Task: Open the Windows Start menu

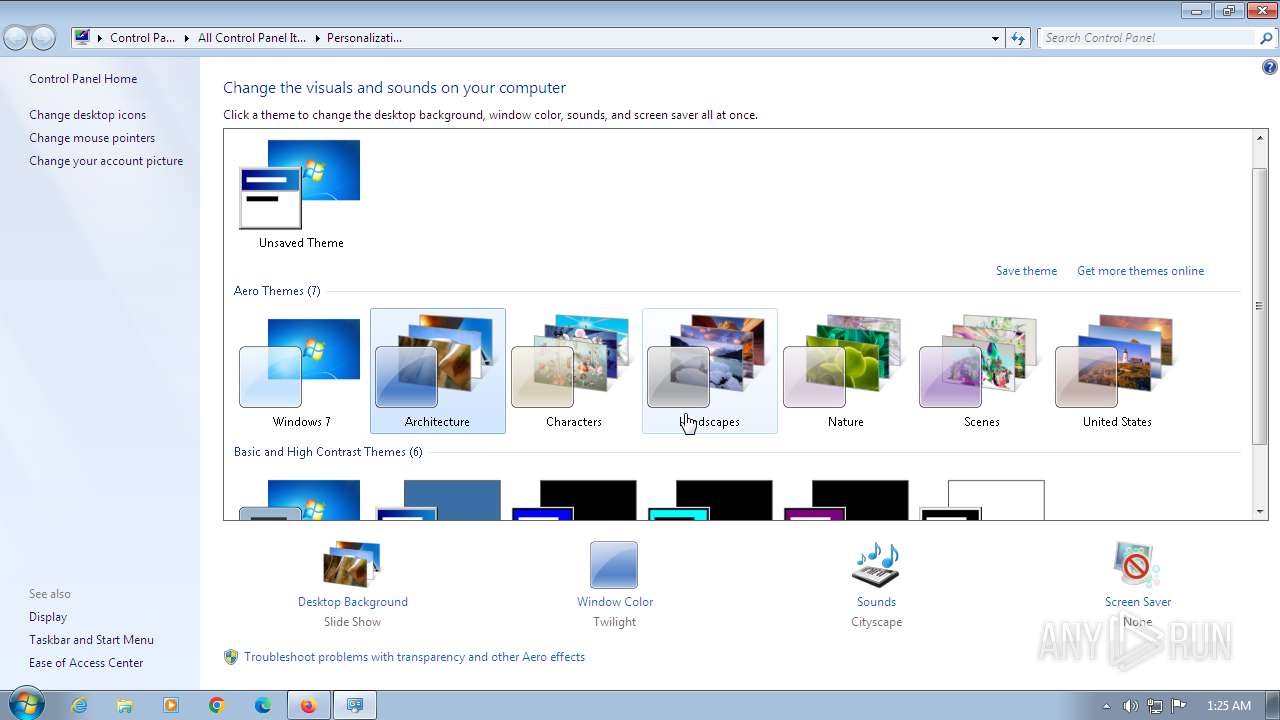Action: coord(25,705)
